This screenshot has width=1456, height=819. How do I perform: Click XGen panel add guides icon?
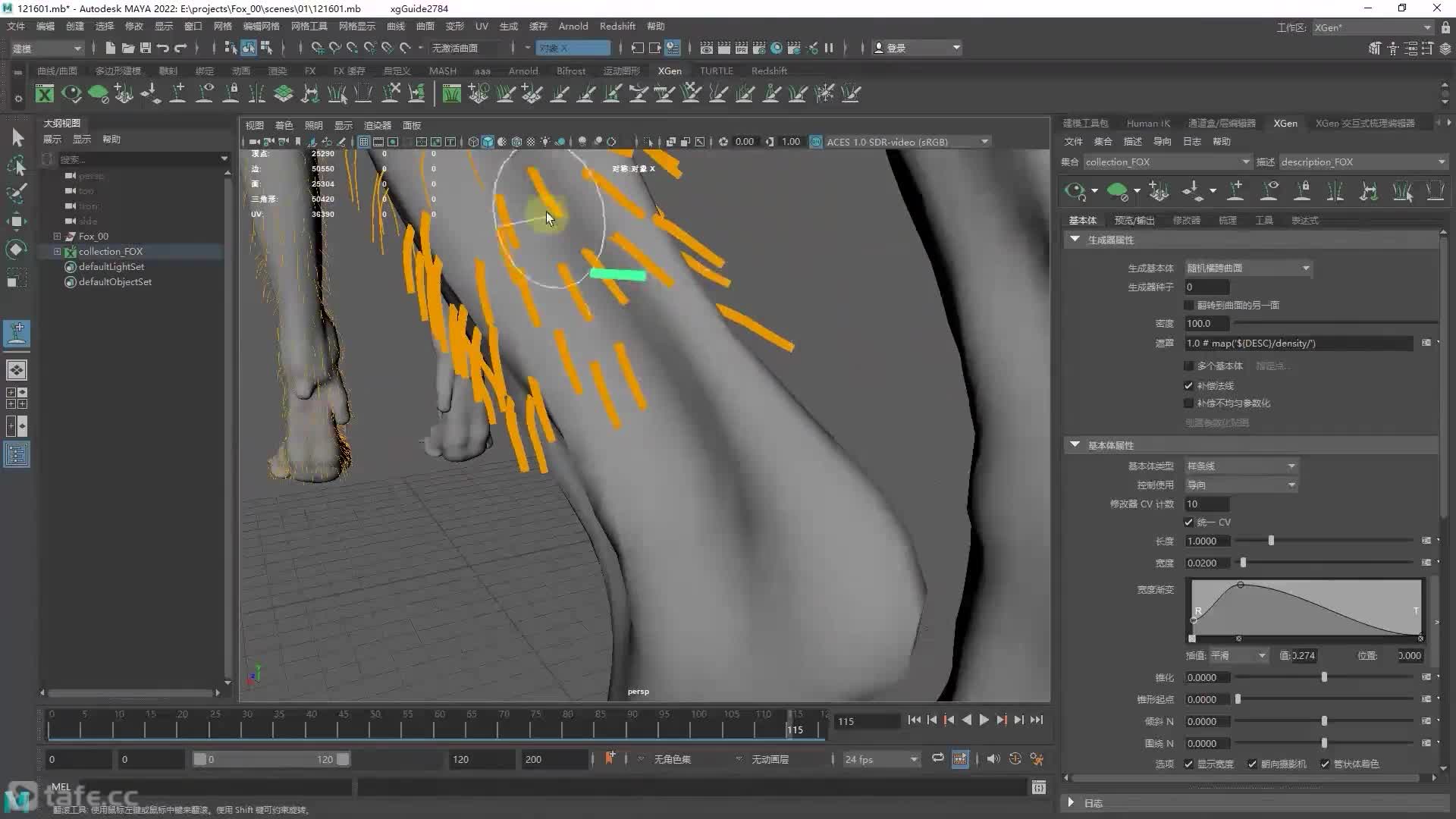point(1235,191)
